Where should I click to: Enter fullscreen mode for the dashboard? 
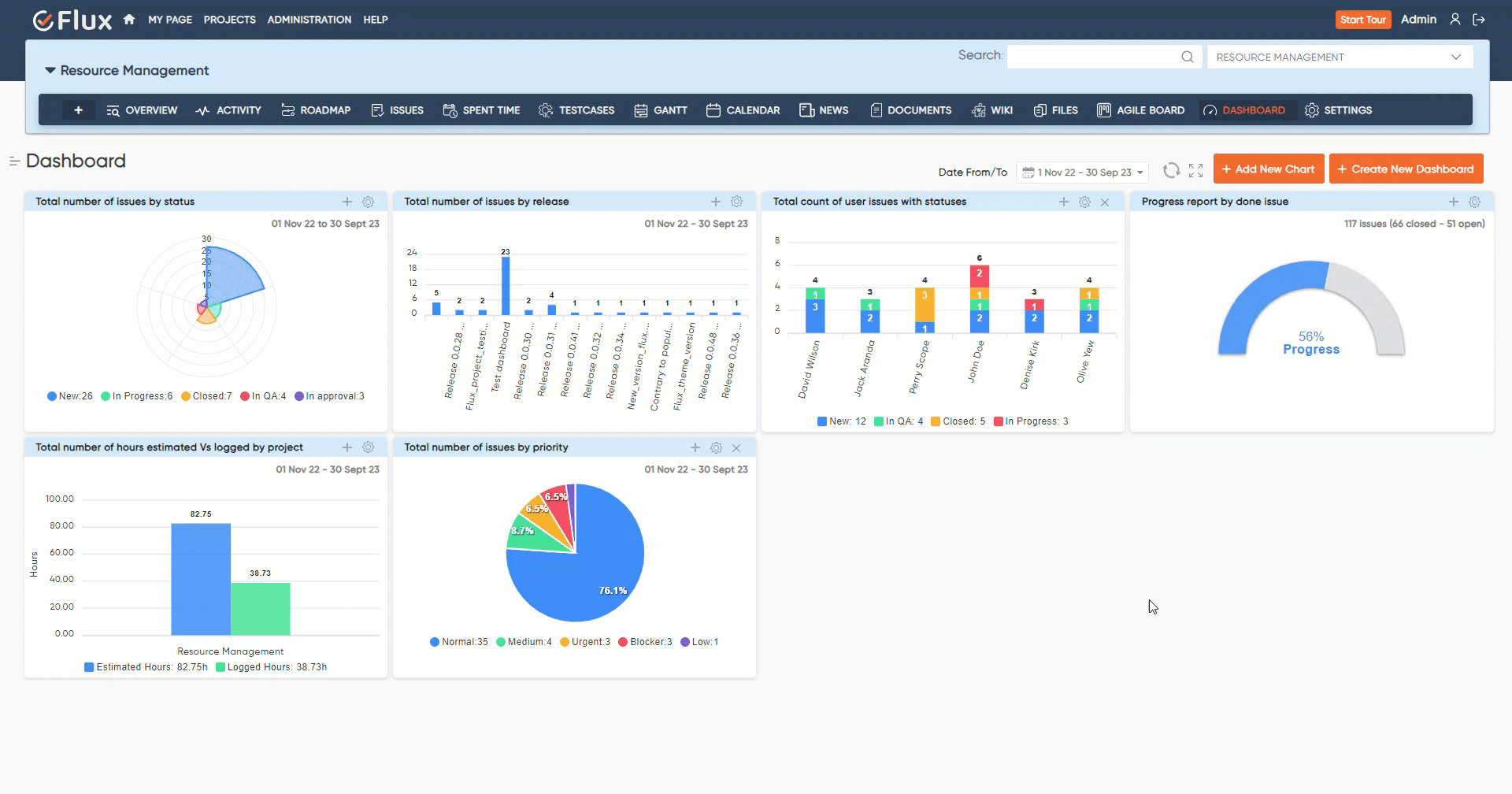click(1195, 170)
